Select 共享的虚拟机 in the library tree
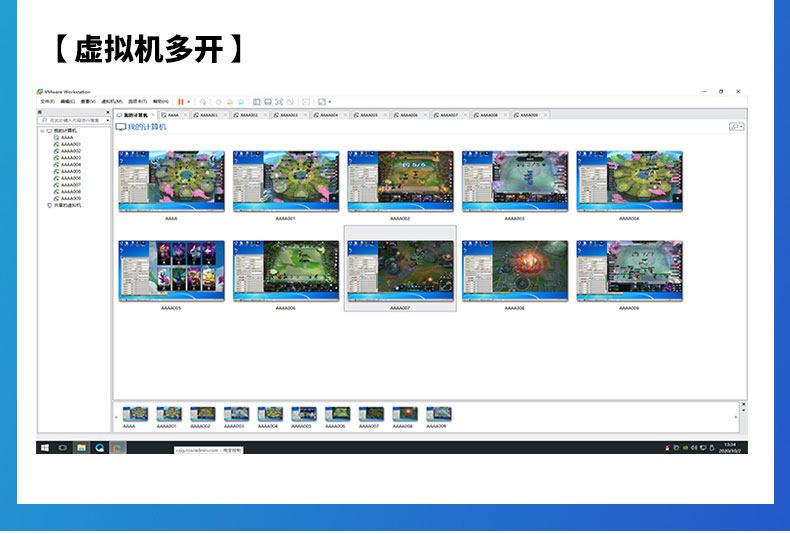 coord(64,206)
